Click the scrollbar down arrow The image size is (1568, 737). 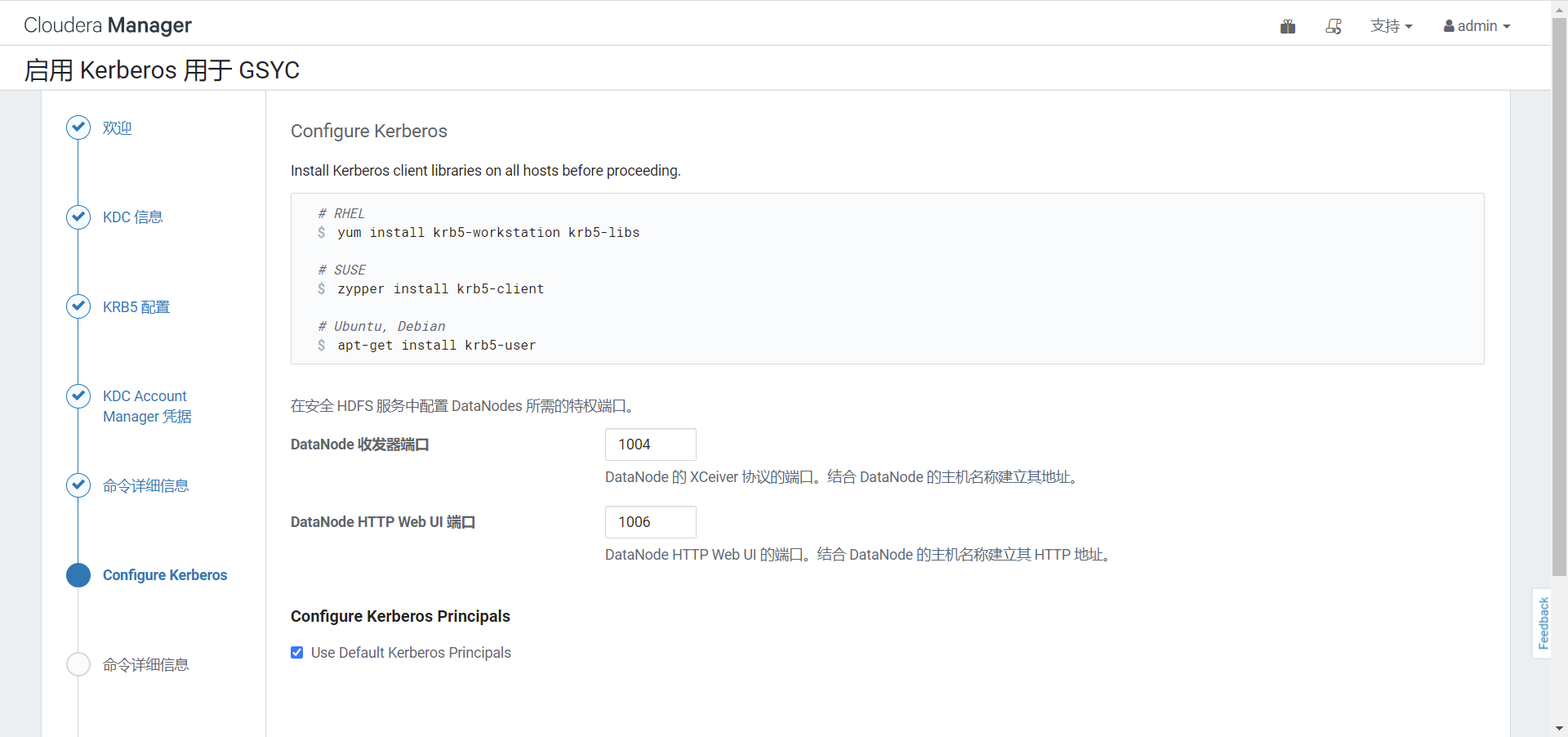click(1560, 728)
